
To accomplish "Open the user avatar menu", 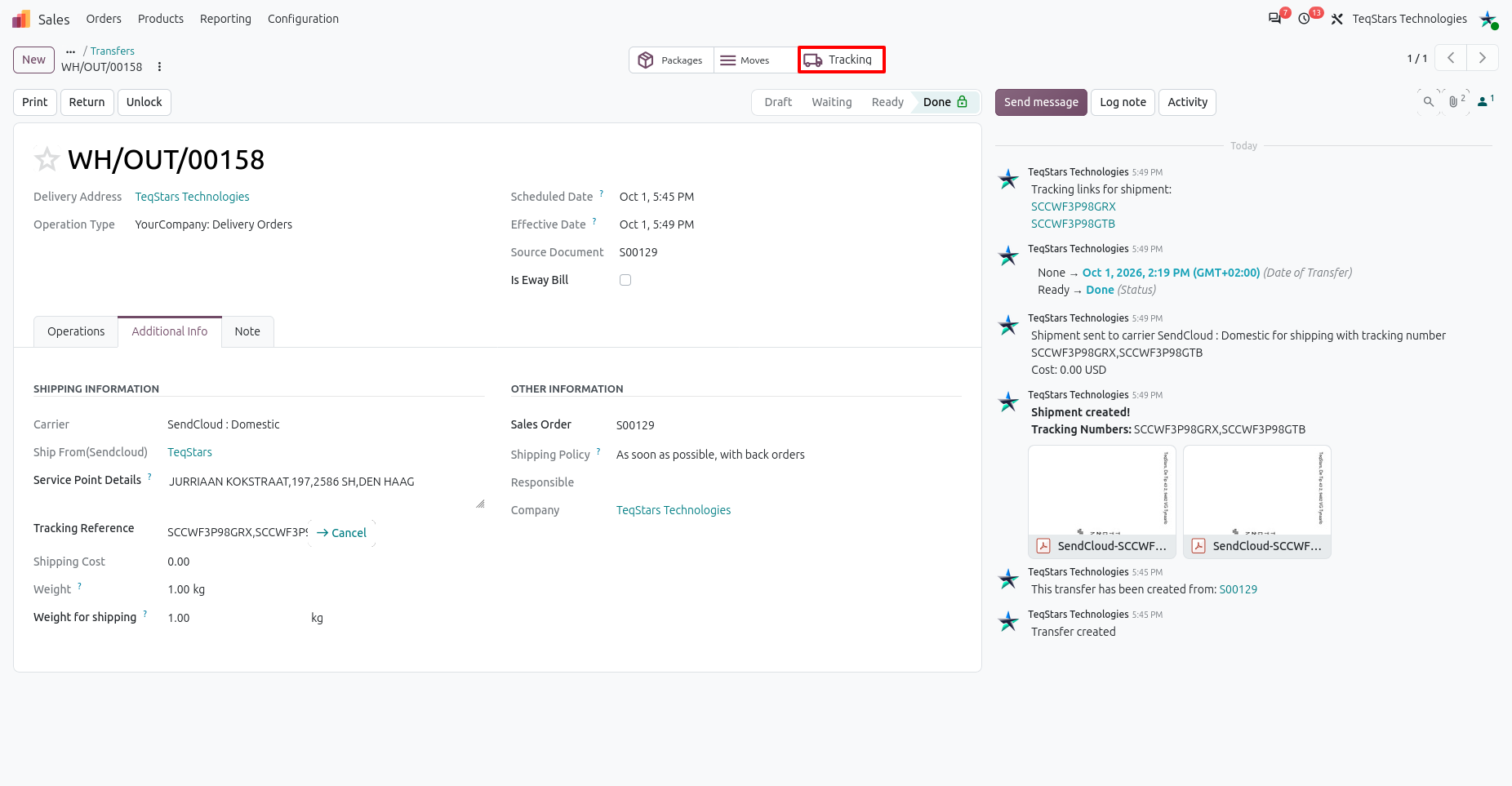I will pos(1488,19).
